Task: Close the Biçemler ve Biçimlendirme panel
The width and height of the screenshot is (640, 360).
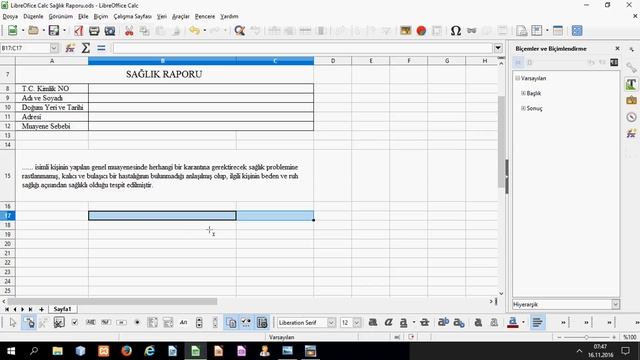Action: [x=617, y=48]
